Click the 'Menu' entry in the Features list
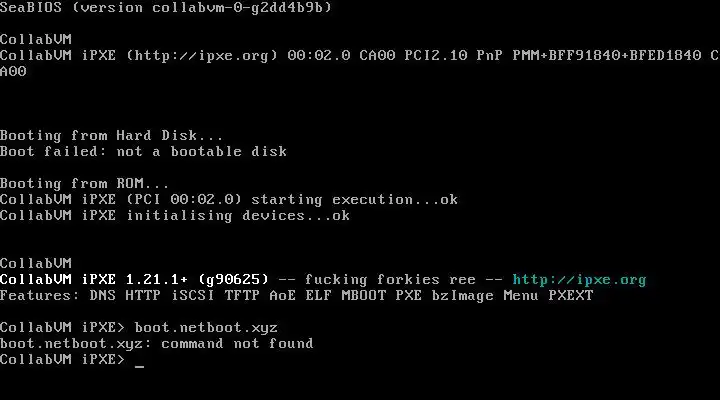 pos(521,295)
